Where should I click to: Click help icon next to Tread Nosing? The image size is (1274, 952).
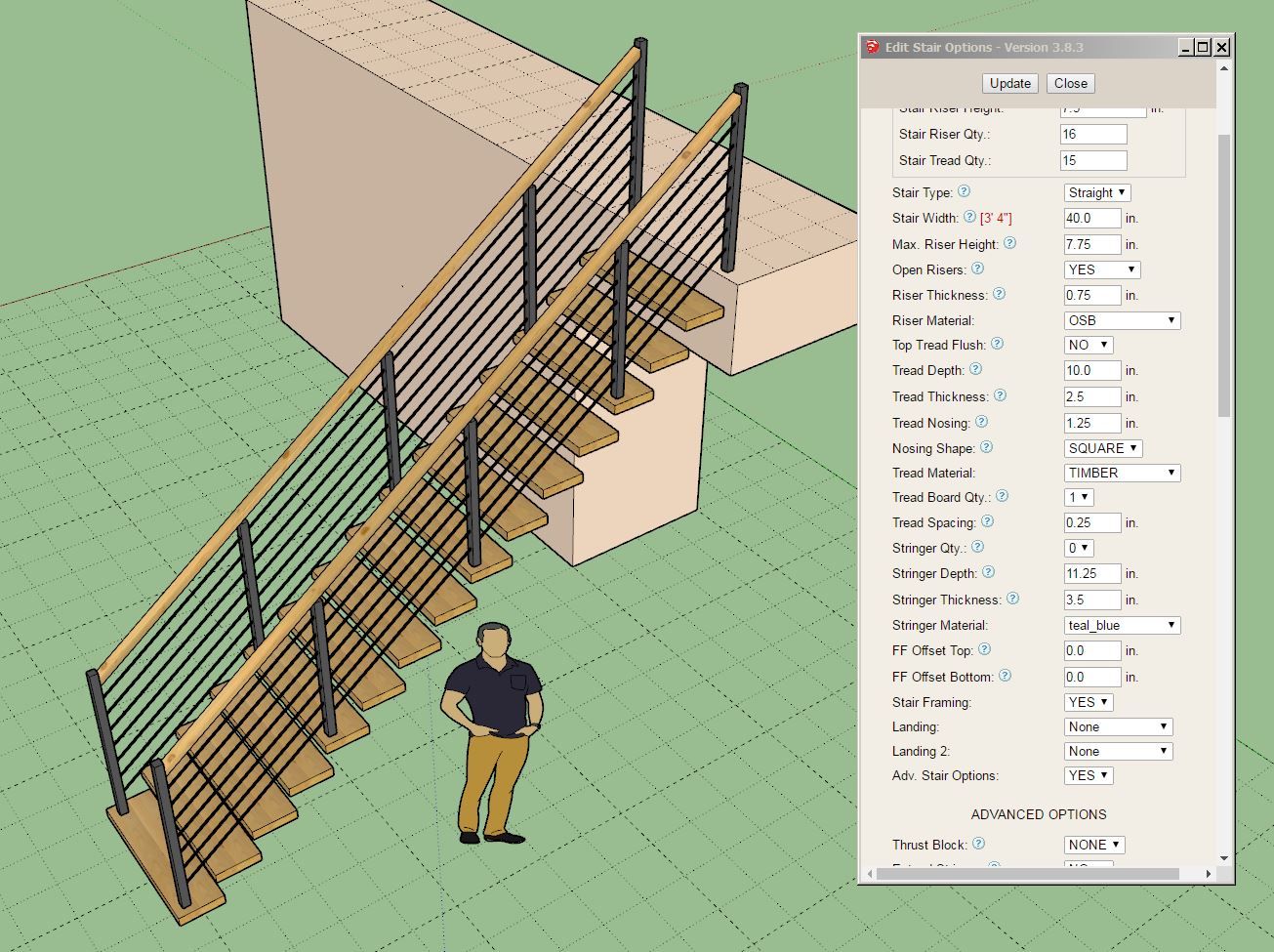coord(981,422)
